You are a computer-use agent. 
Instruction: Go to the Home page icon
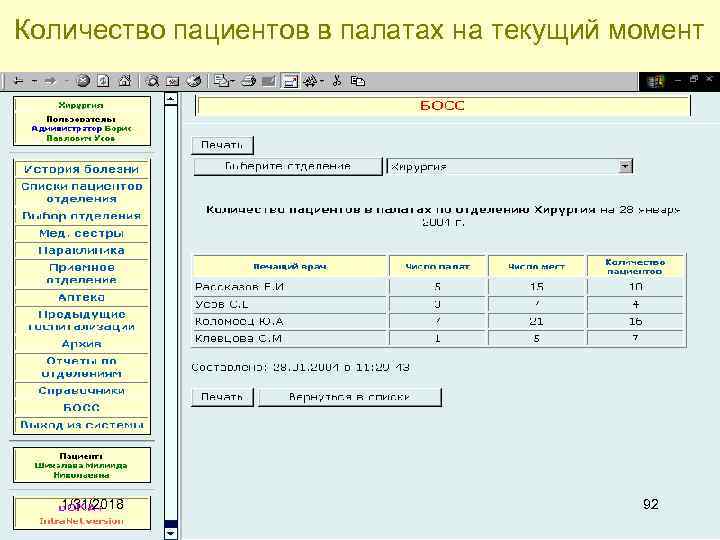[x=124, y=81]
